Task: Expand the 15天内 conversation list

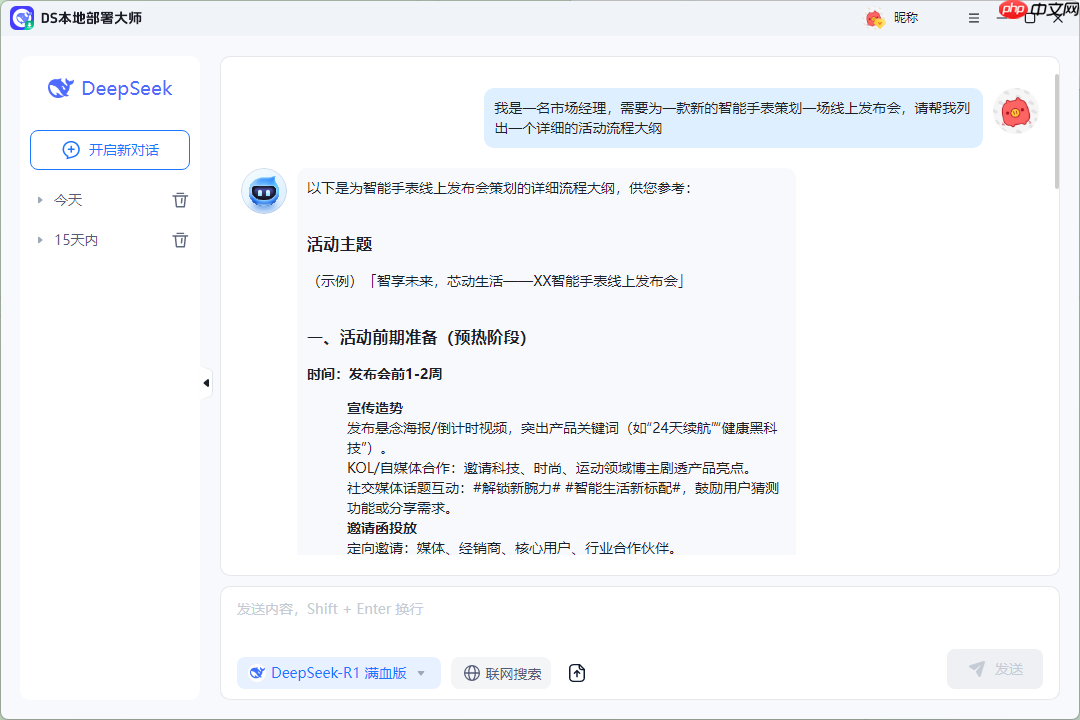Action: 40,239
